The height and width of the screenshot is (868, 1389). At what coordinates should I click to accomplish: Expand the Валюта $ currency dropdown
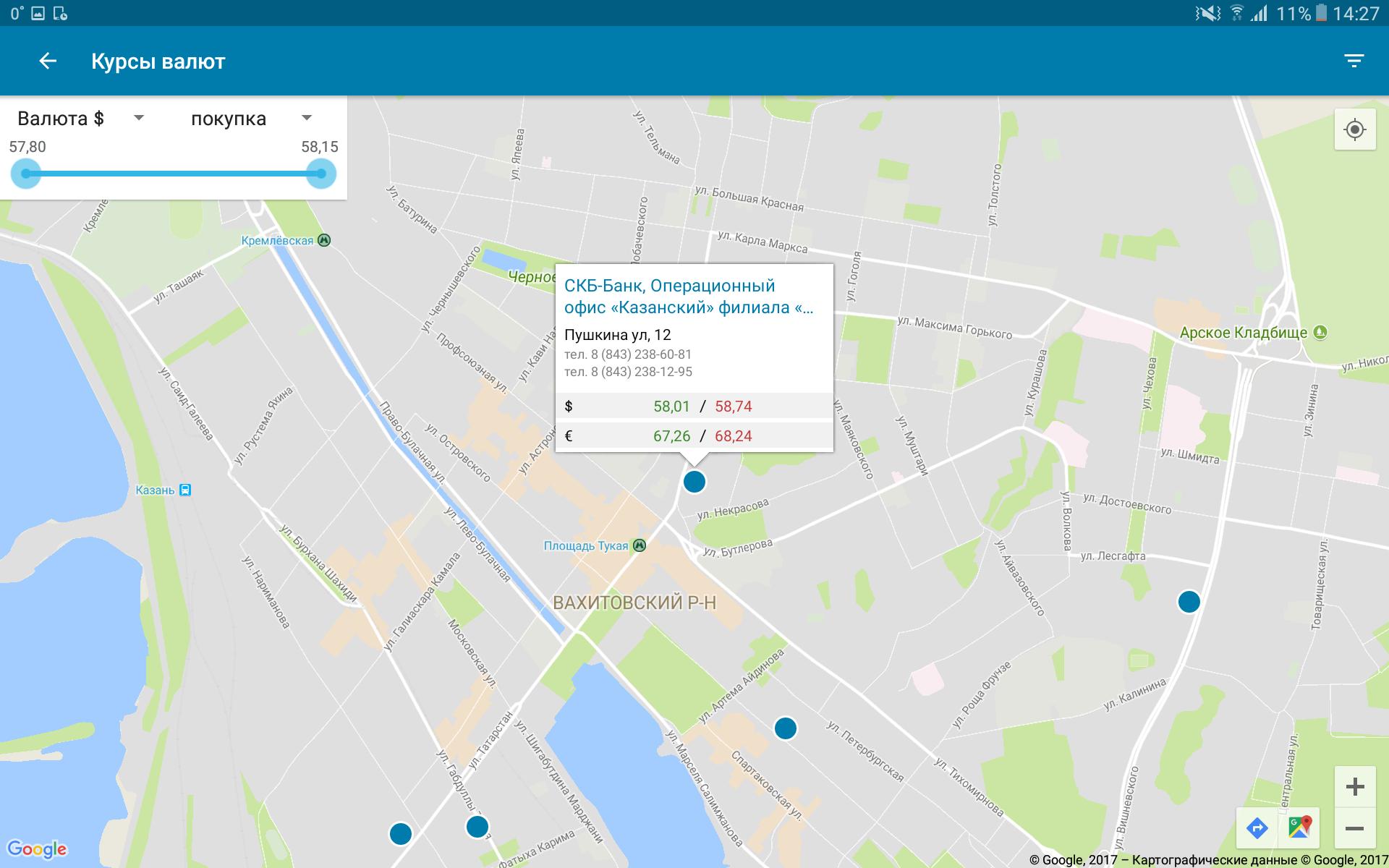81,118
